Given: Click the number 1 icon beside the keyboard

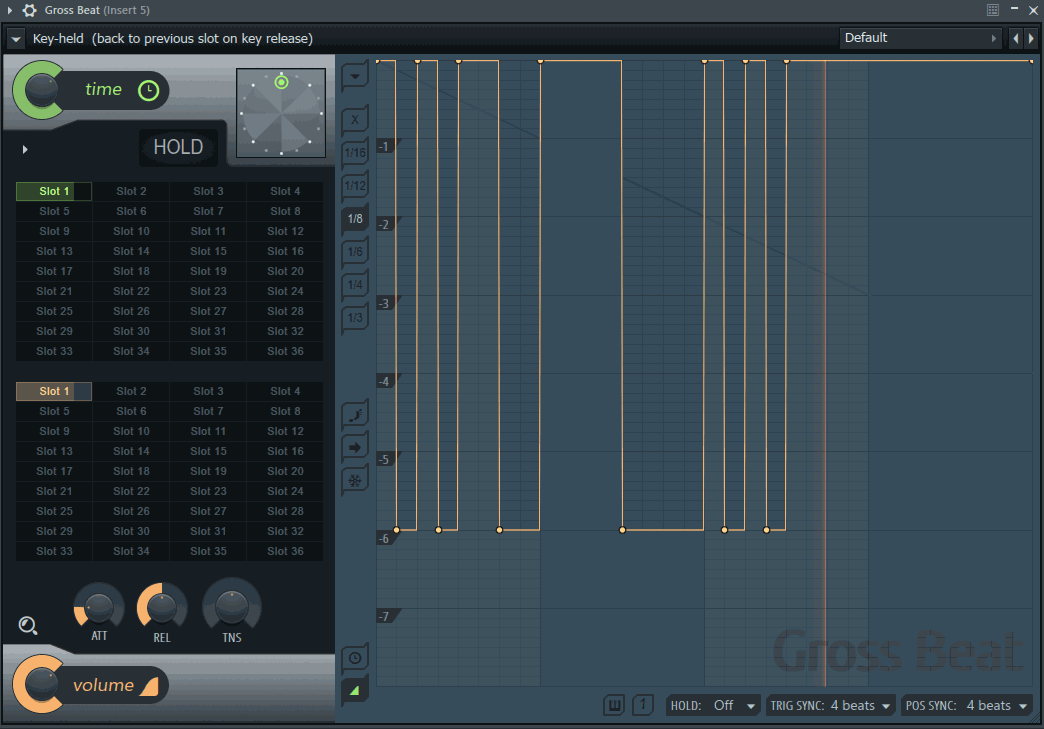Looking at the screenshot, I should (643, 705).
